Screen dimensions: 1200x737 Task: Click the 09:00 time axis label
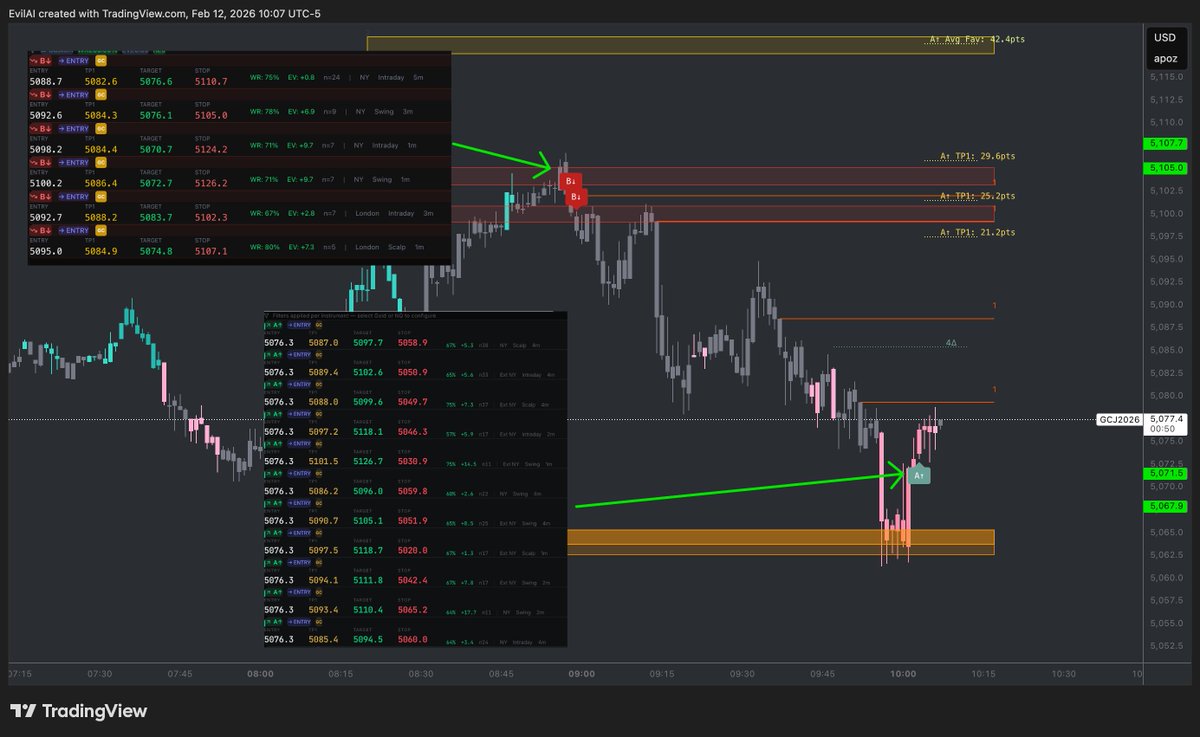pos(581,674)
